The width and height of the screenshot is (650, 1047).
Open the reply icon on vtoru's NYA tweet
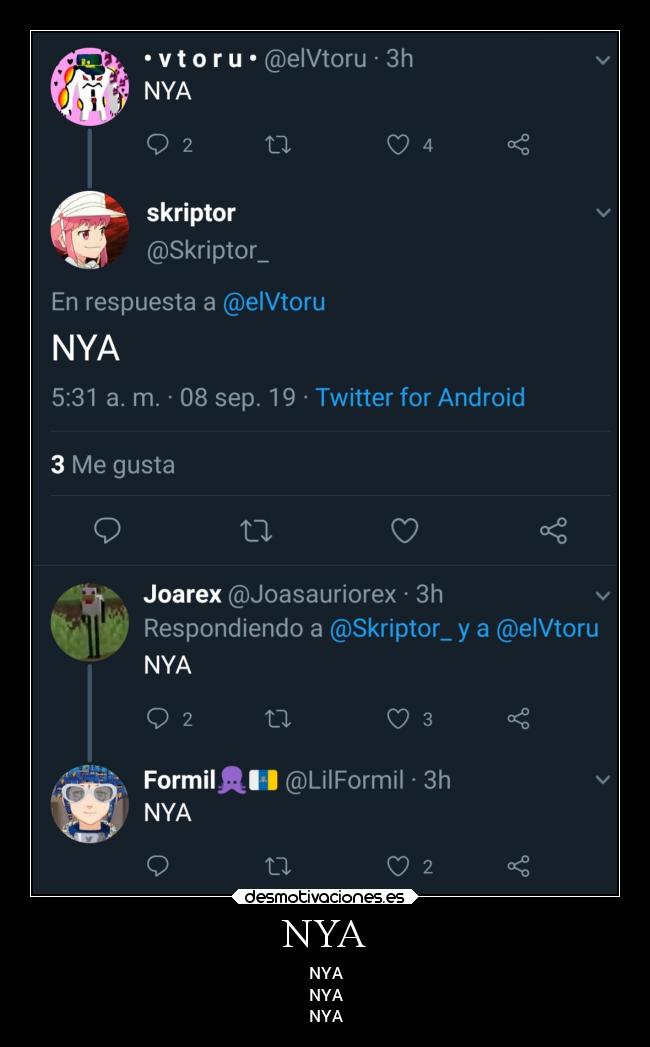coord(157,144)
